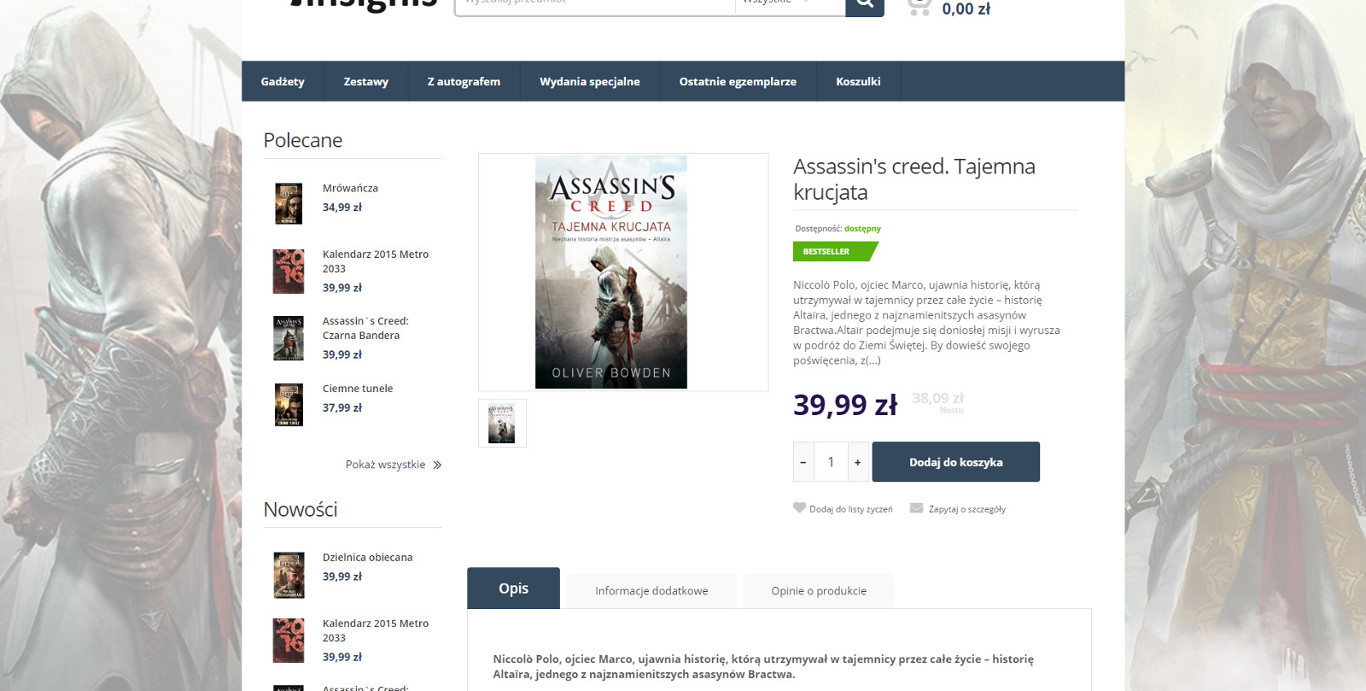Screen dimensions: 1366x691
Task: Click the Kalendarz 2015 Metro 2033 cover in Polecane
Action: click(x=288, y=271)
